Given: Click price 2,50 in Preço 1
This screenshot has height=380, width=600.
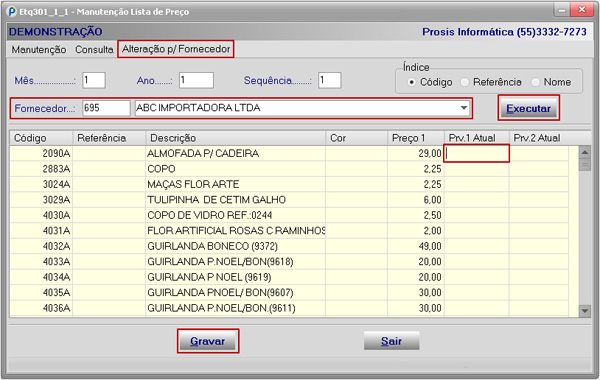Looking at the screenshot, I should [x=416, y=215].
